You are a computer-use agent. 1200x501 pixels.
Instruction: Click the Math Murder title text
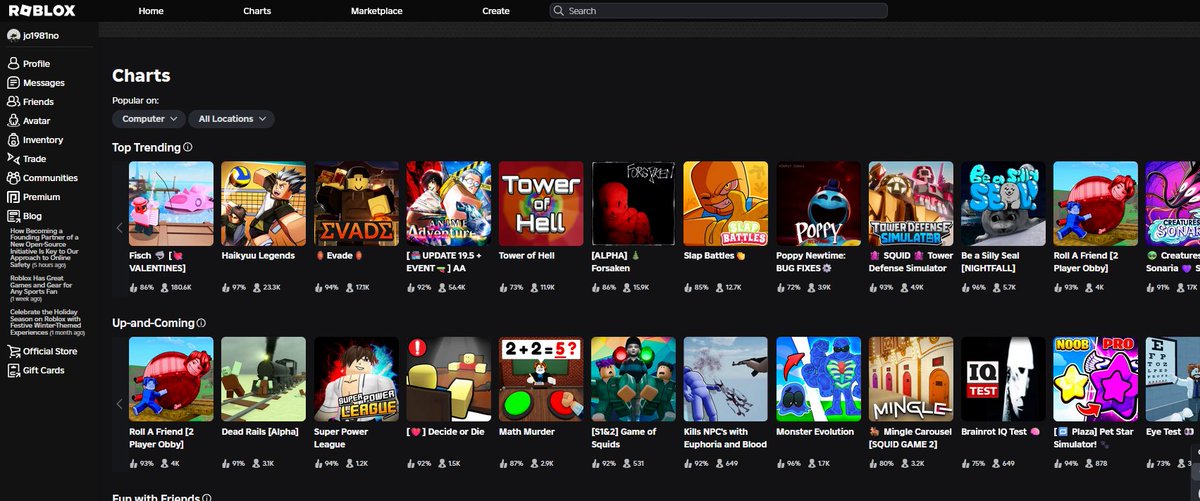tap(528, 432)
